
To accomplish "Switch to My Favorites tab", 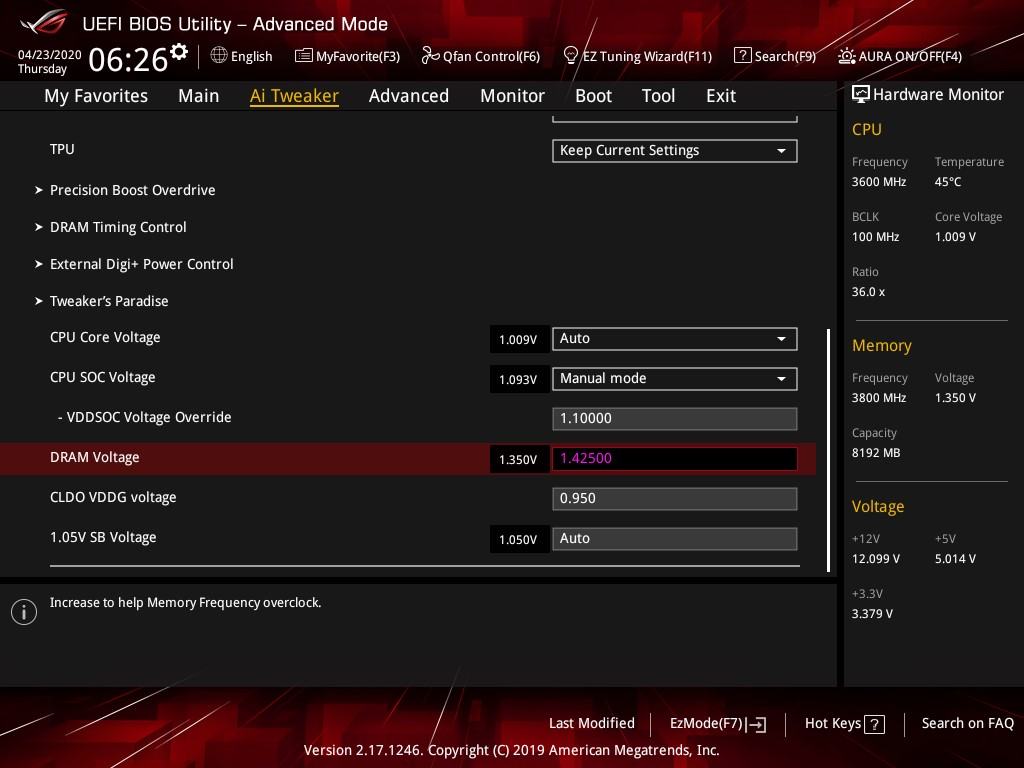I will tap(96, 96).
